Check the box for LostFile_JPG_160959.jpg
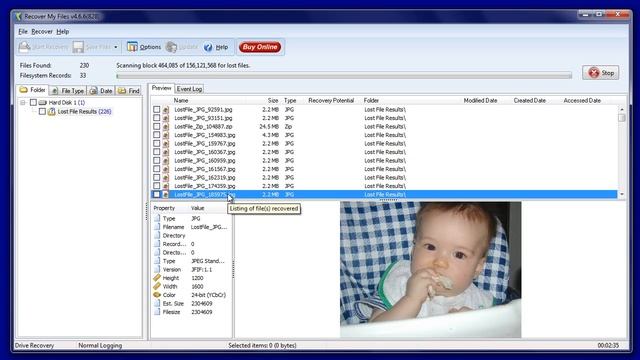 click(157, 160)
